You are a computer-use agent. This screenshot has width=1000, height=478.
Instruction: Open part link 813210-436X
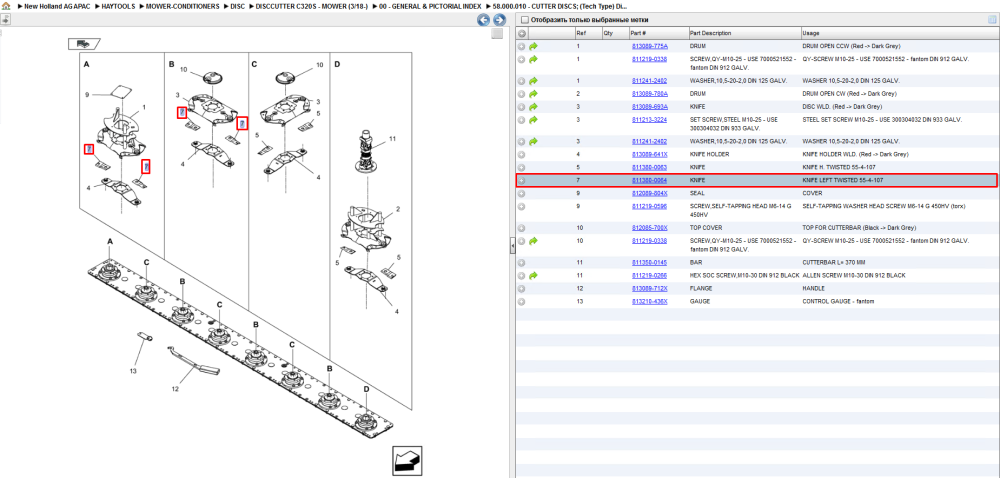coord(649,301)
